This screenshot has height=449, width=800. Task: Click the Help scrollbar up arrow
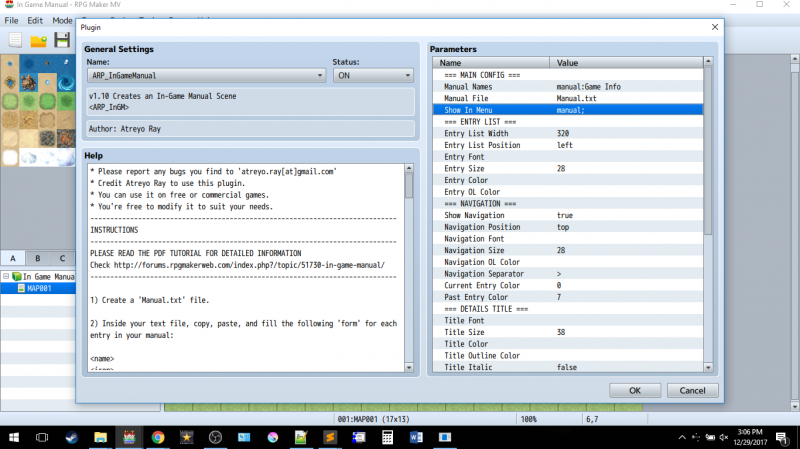[409, 168]
